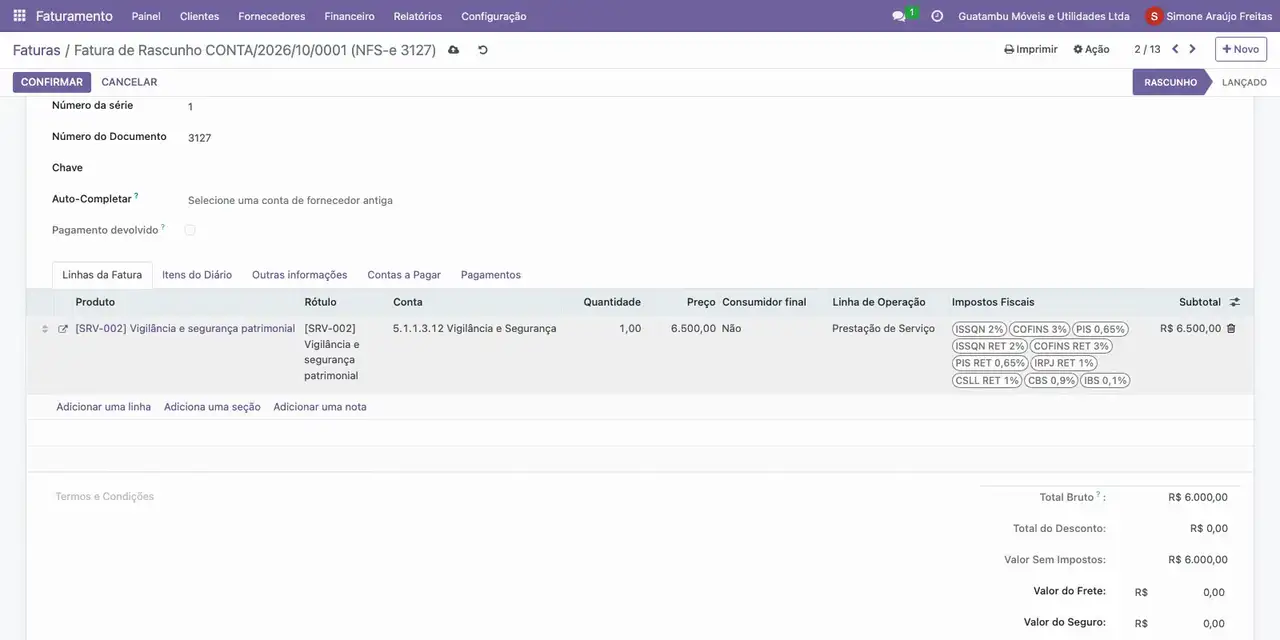1280x640 pixels.
Task: Click Adicionar uma nota link
Action: tap(320, 407)
